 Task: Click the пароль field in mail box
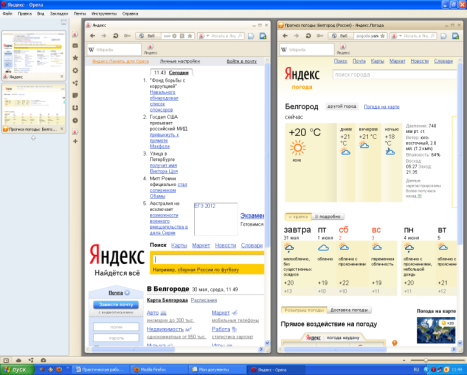coord(116,338)
